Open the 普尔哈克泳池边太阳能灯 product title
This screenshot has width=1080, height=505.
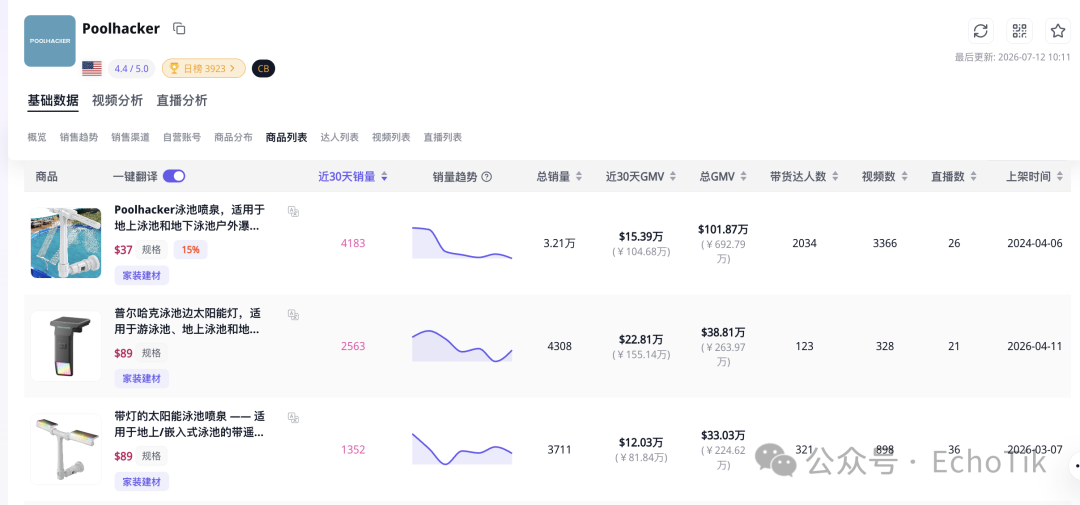[187, 321]
